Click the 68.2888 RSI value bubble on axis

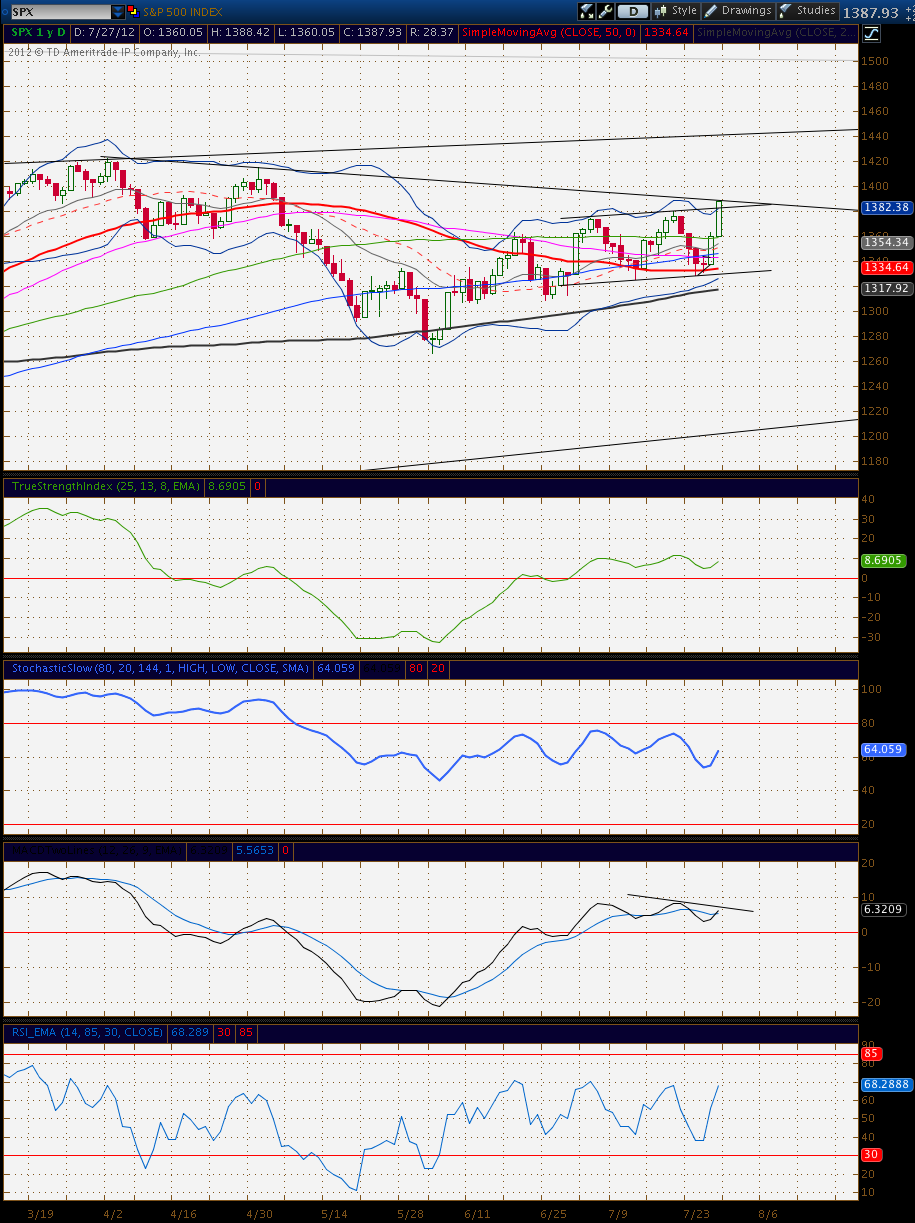[x=886, y=1084]
